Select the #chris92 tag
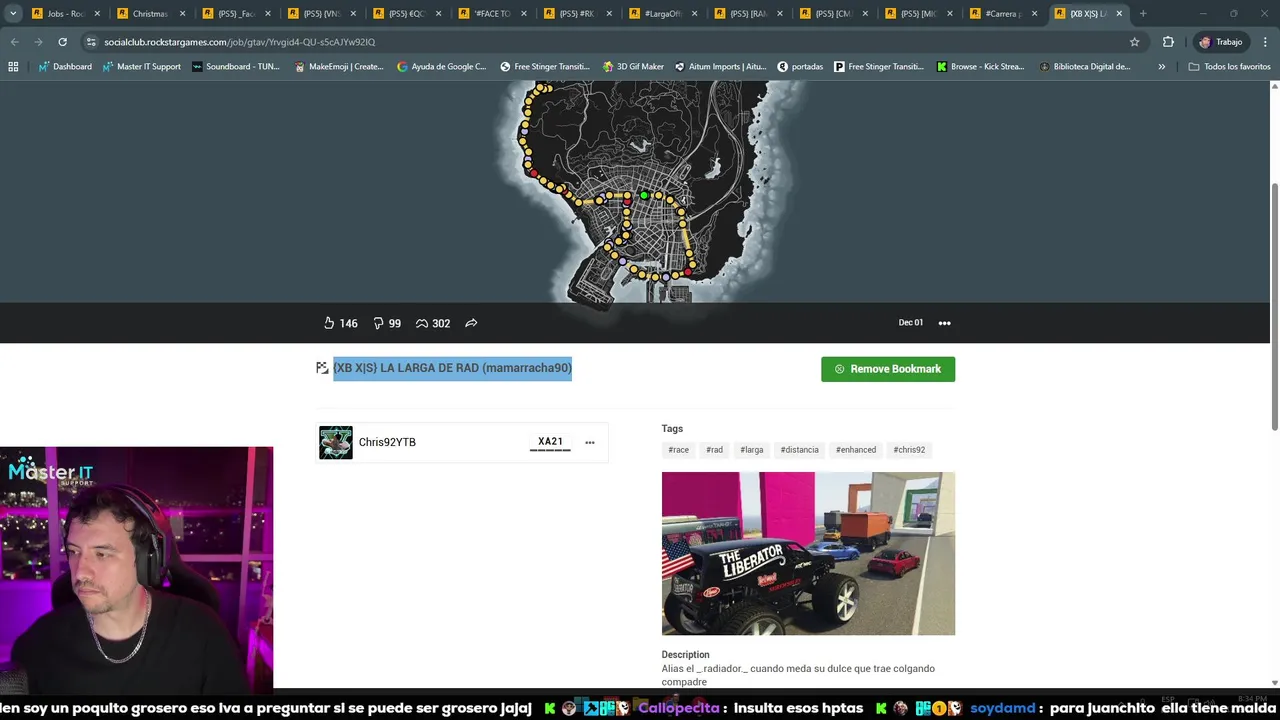 [x=909, y=450]
